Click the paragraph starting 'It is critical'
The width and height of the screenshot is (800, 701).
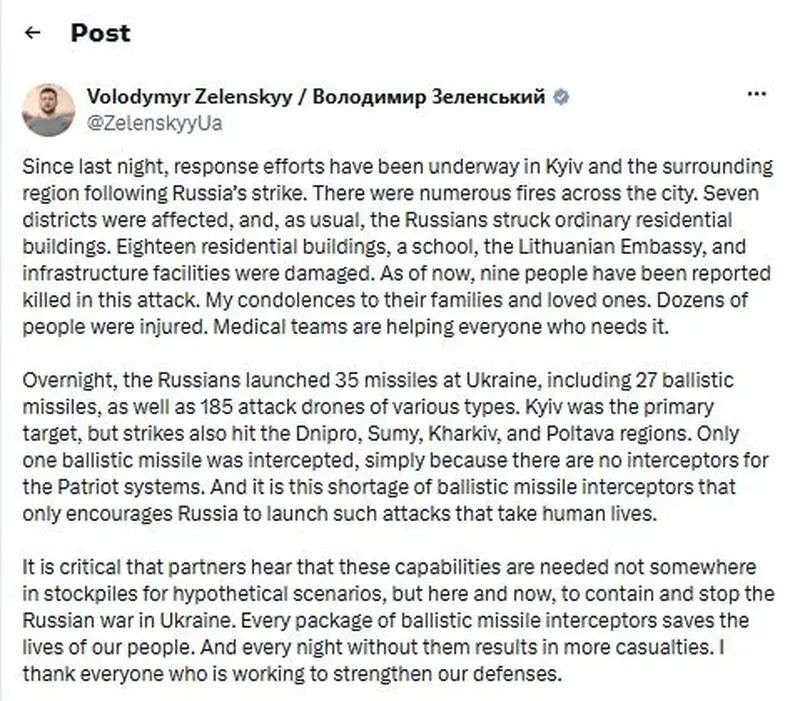point(398,620)
